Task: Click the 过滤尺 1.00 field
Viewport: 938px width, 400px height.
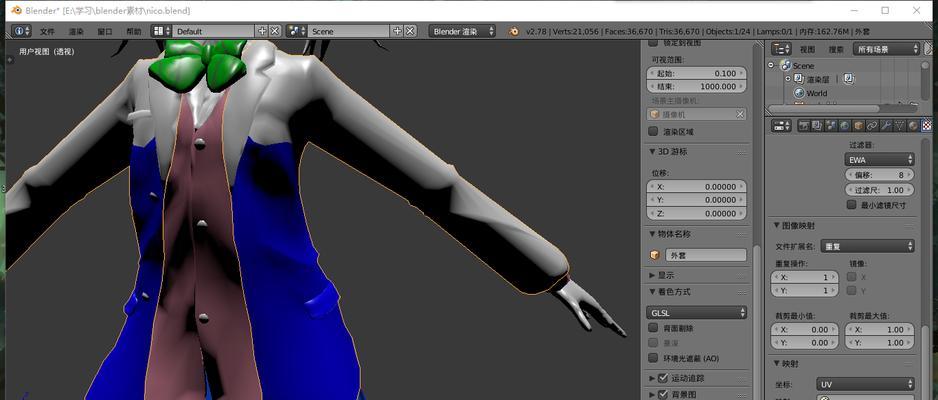Action: [x=879, y=190]
